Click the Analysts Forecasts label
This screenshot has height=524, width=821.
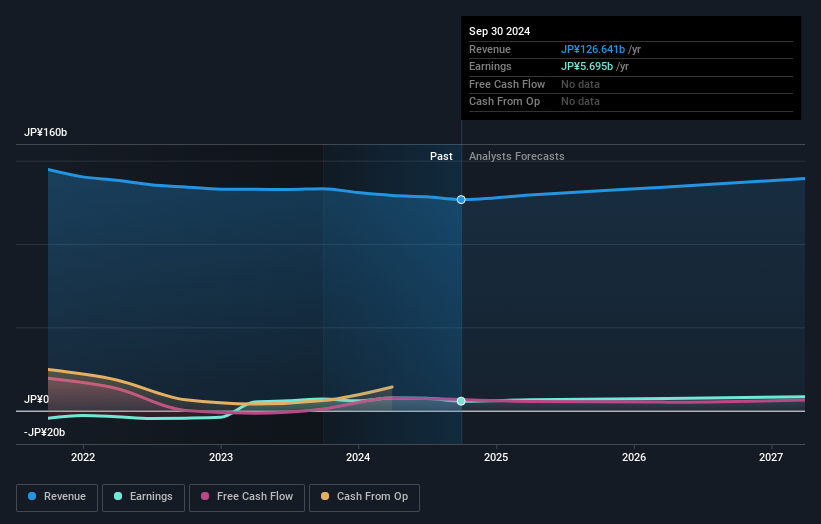516,156
